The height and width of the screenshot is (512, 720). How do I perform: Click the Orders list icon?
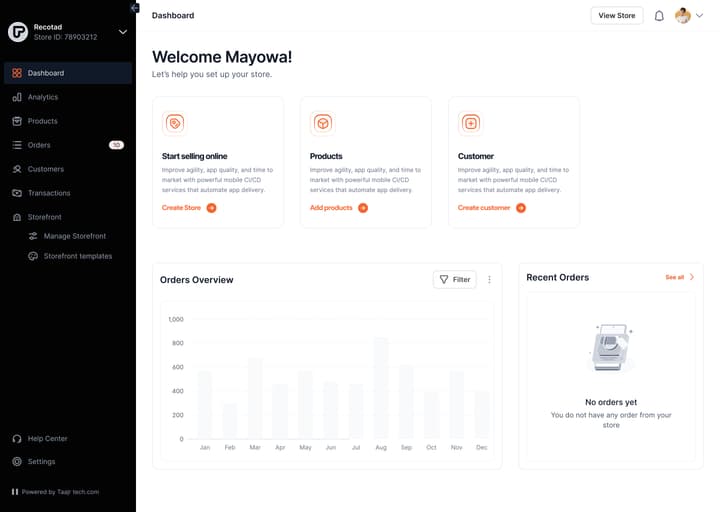(17, 145)
